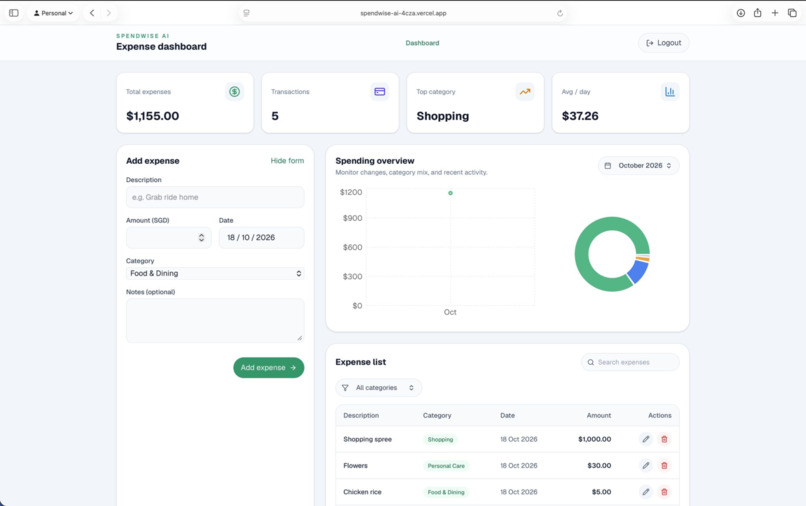The image size is (806, 506).
Task: Click the trend arrow icon on Top category
Action: coord(525,92)
